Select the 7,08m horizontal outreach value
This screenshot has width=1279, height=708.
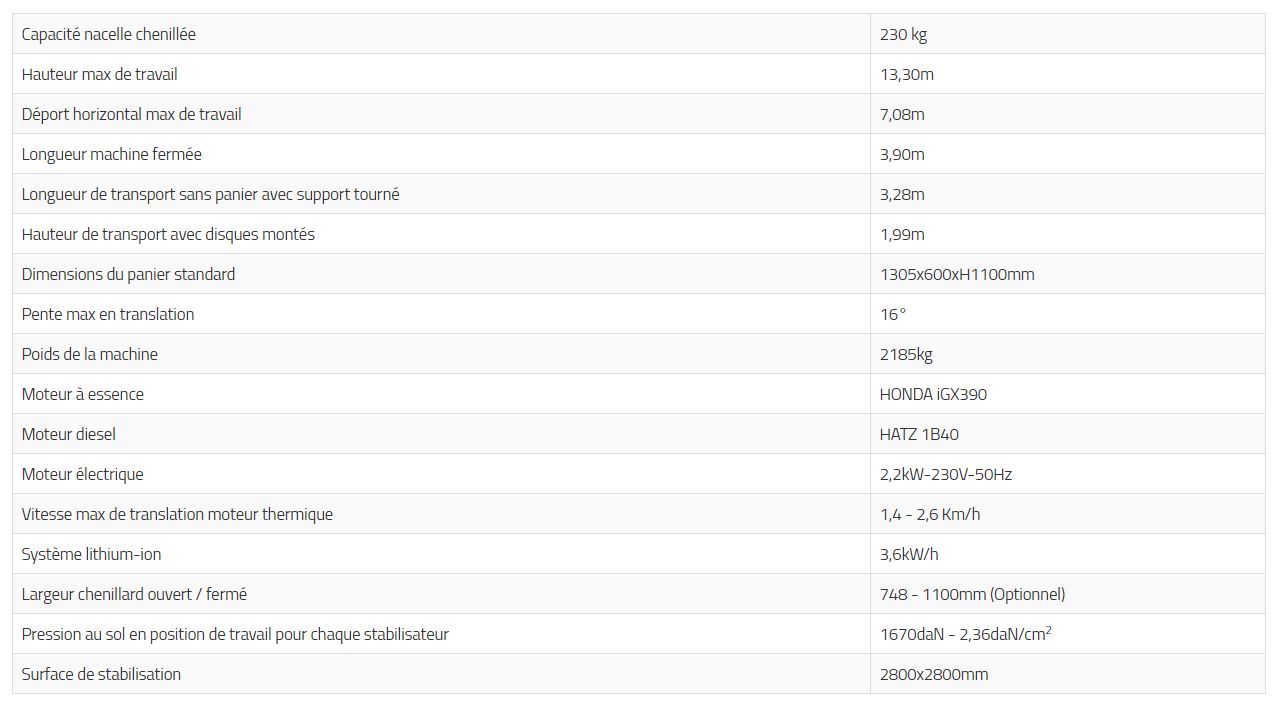902,114
